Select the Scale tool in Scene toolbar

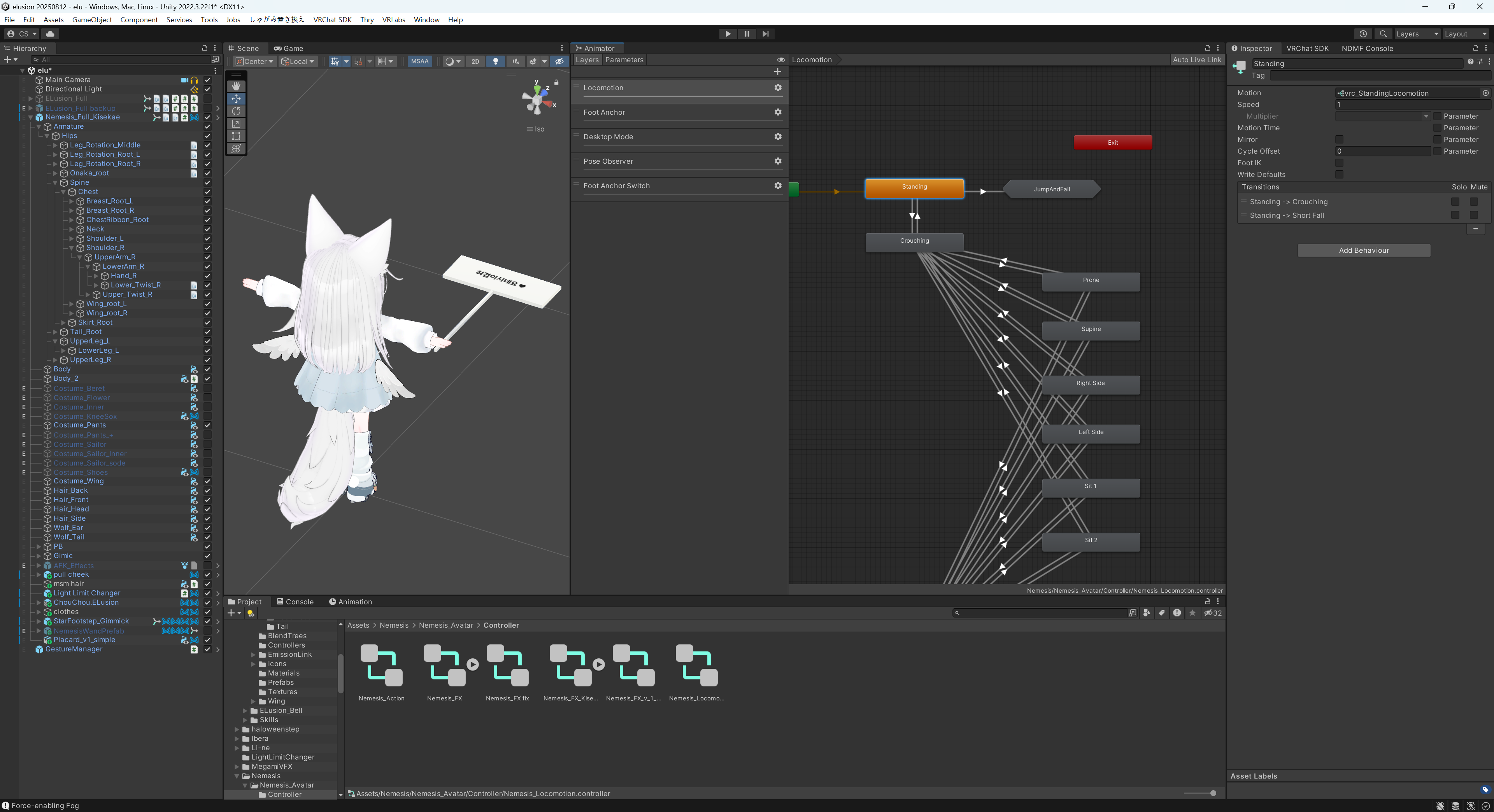(x=236, y=123)
